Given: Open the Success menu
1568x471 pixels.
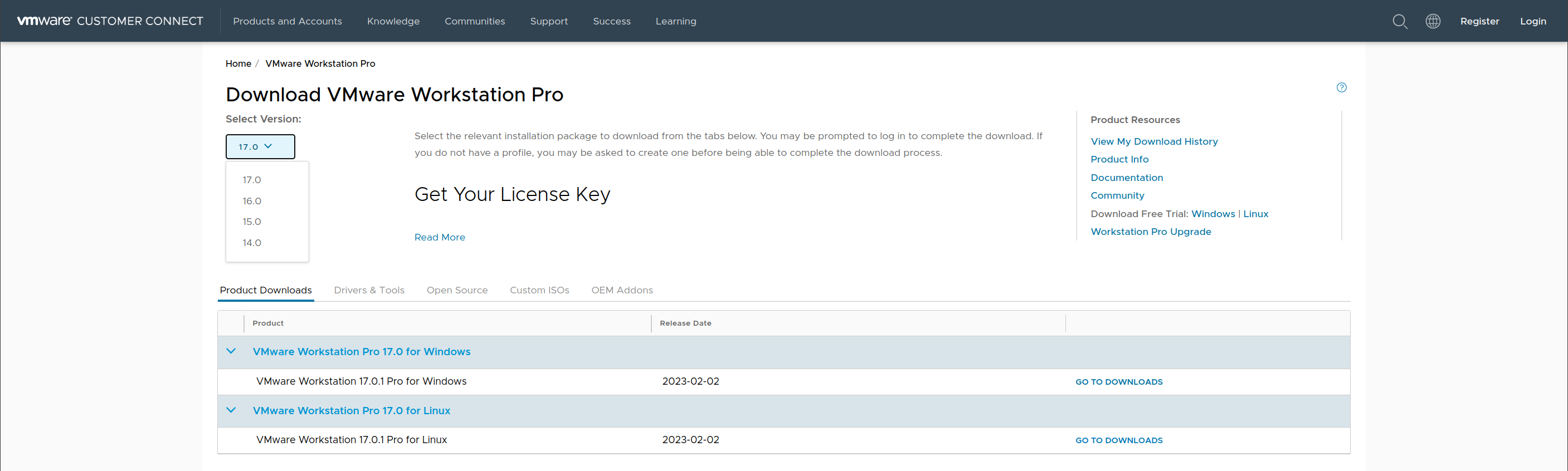Looking at the screenshot, I should click(612, 21).
